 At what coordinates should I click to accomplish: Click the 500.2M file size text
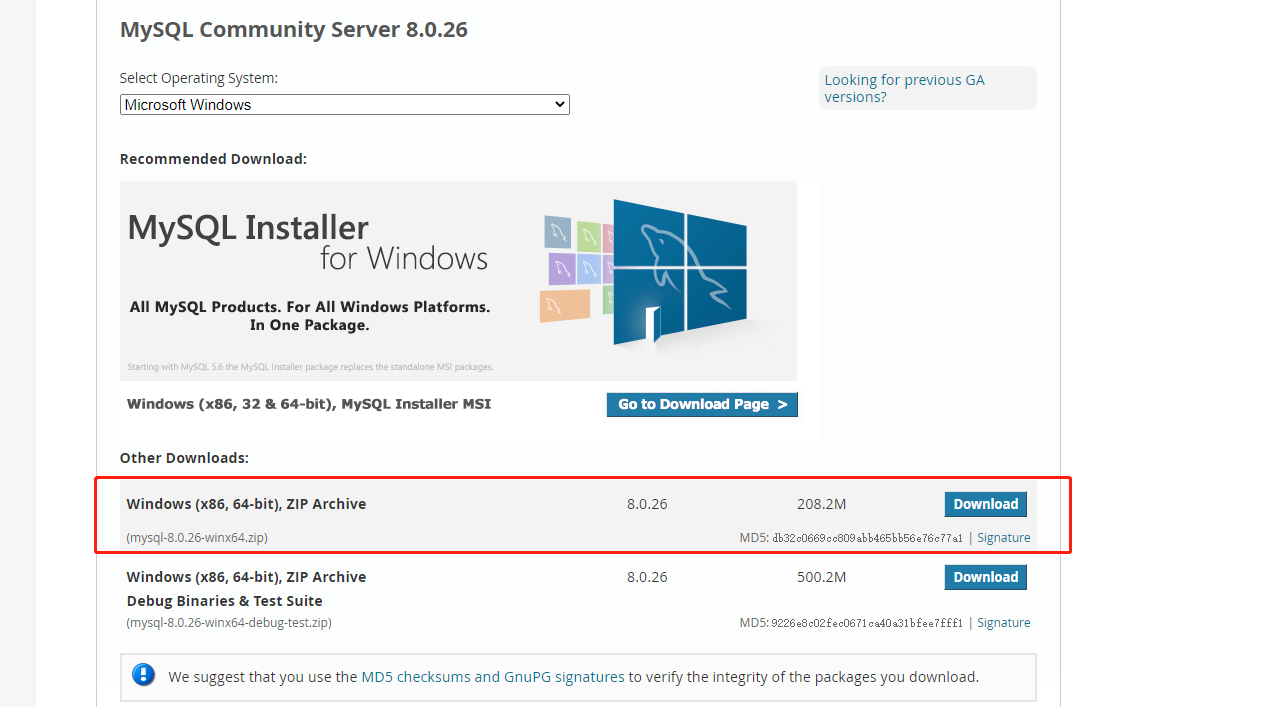[821, 577]
